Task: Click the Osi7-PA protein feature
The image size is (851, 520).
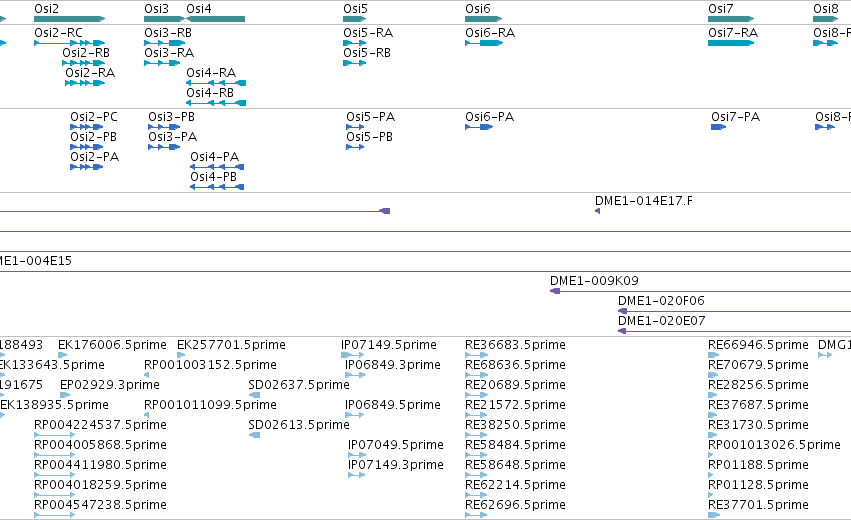Action: click(x=719, y=127)
